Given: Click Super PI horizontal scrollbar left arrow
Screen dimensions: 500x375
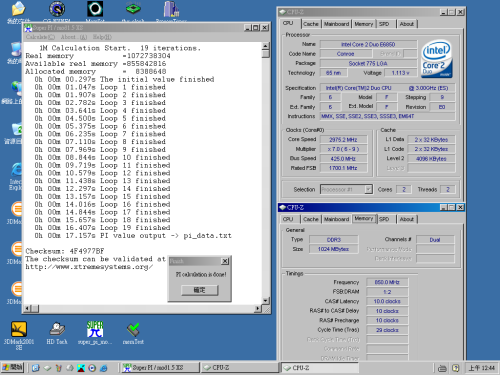Looking at the screenshot, I should [x=28, y=309].
